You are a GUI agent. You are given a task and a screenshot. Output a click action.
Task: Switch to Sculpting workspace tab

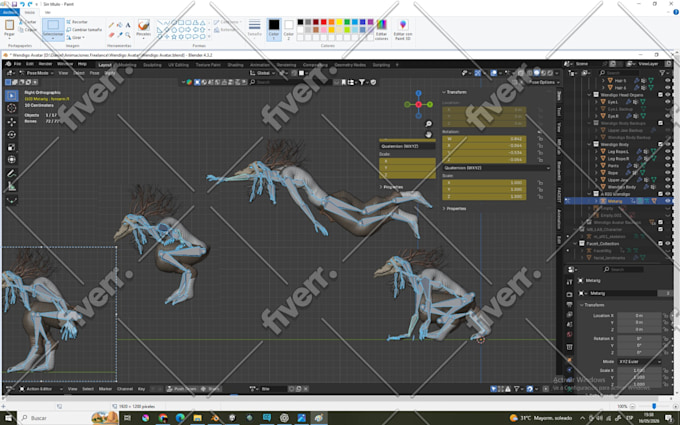(152, 65)
